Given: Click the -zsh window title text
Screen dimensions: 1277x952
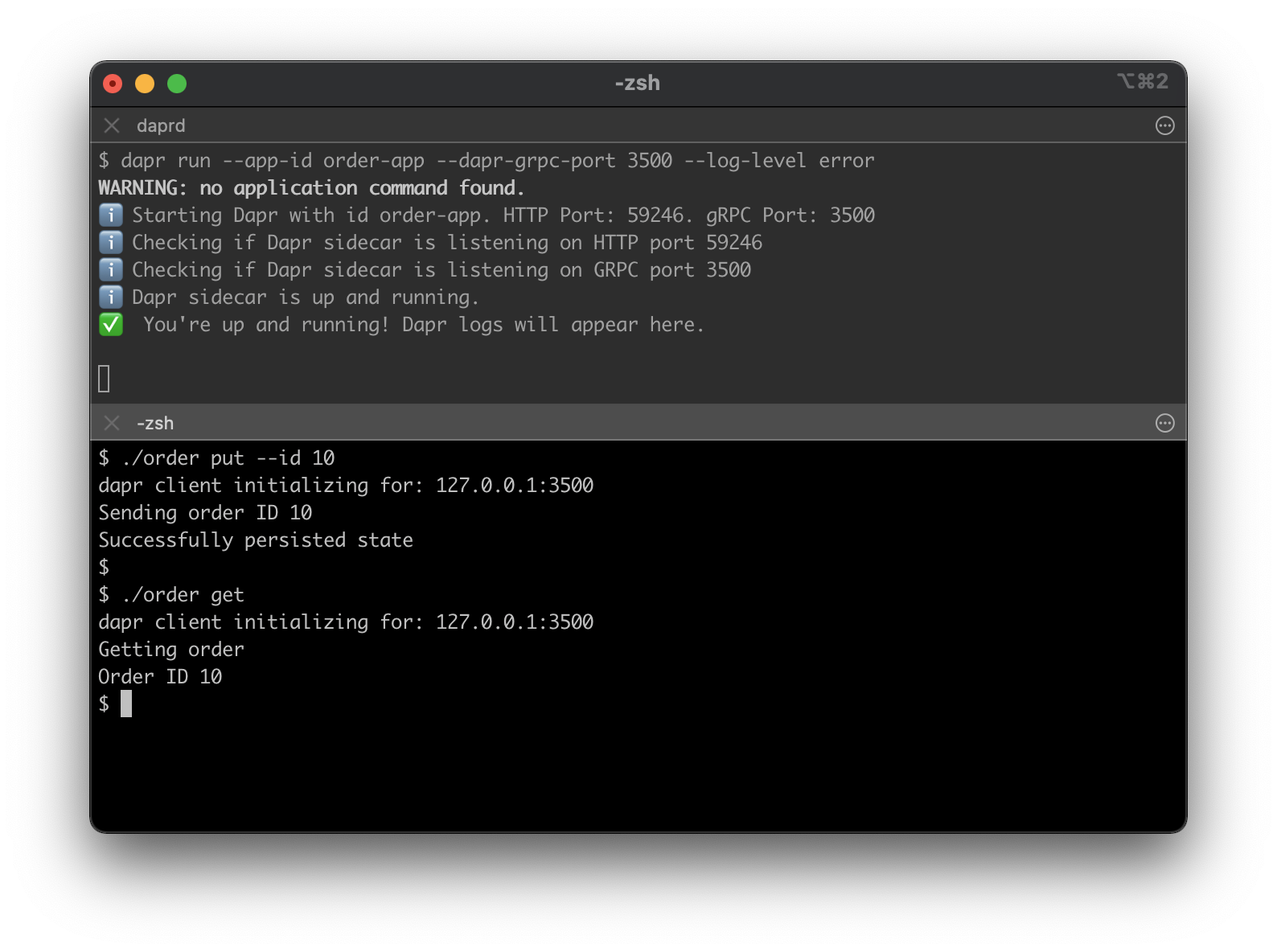Looking at the screenshot, I should [x=638, y=83].
